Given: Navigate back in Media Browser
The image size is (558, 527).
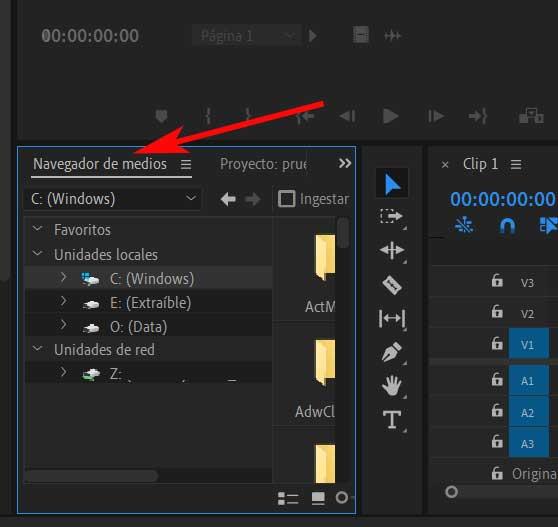Looking at the screenshot, I should (228, 199).
